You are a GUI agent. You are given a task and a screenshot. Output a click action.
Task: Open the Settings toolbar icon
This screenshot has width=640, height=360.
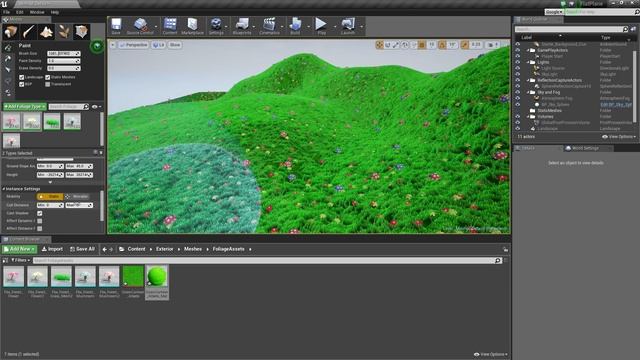216,26
